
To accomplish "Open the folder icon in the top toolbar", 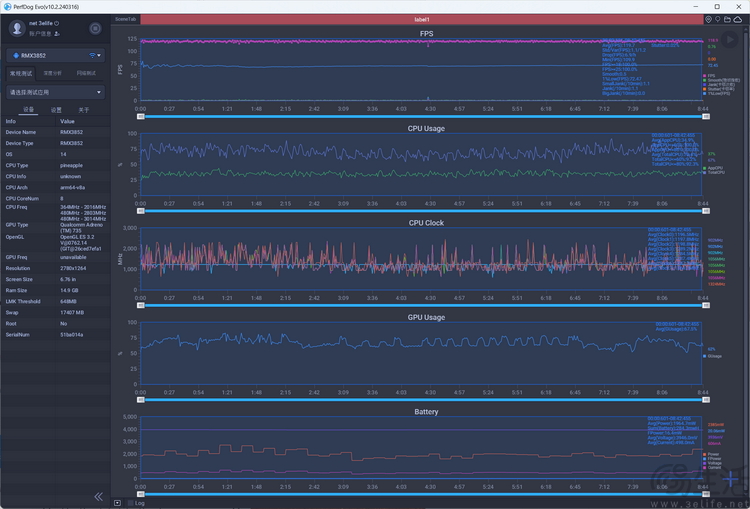I will 727,19.
